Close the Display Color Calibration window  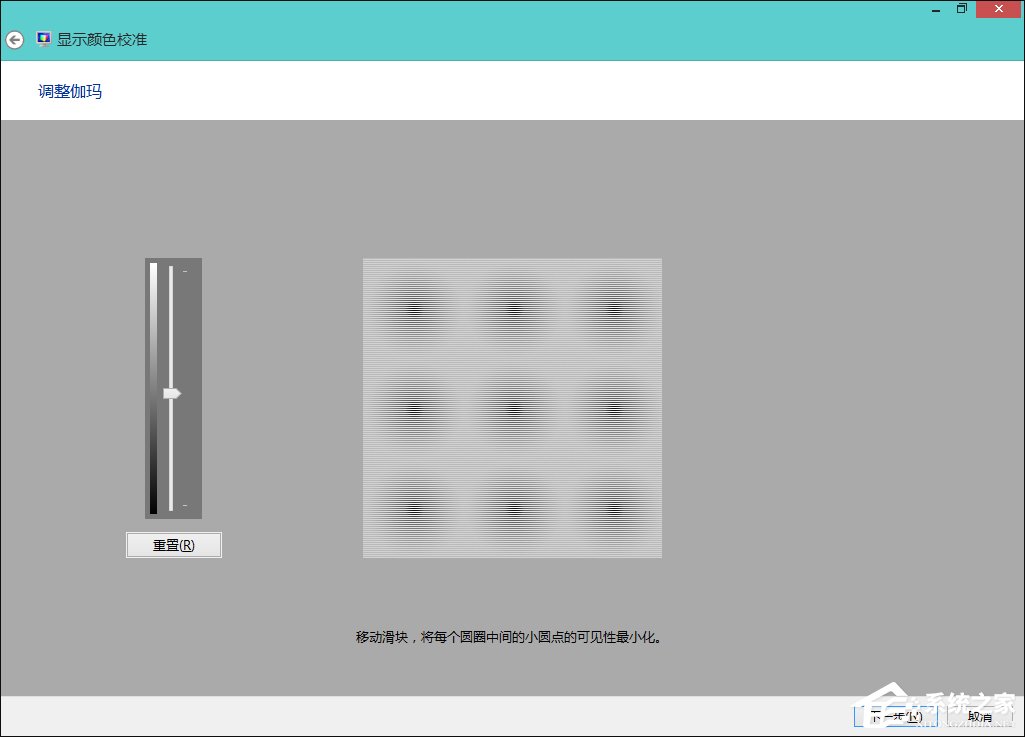coord(998,8)
